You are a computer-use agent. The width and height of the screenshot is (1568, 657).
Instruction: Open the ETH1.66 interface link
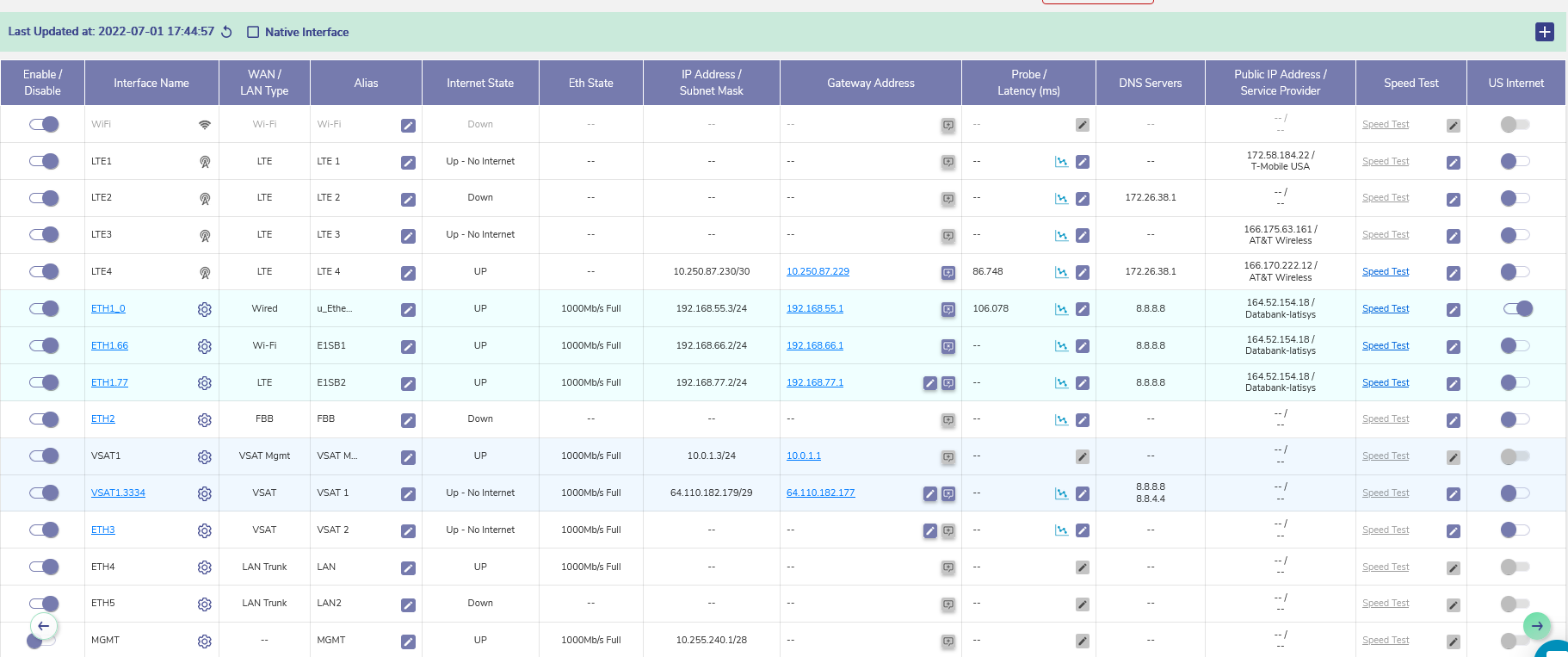tap(109, 345)
